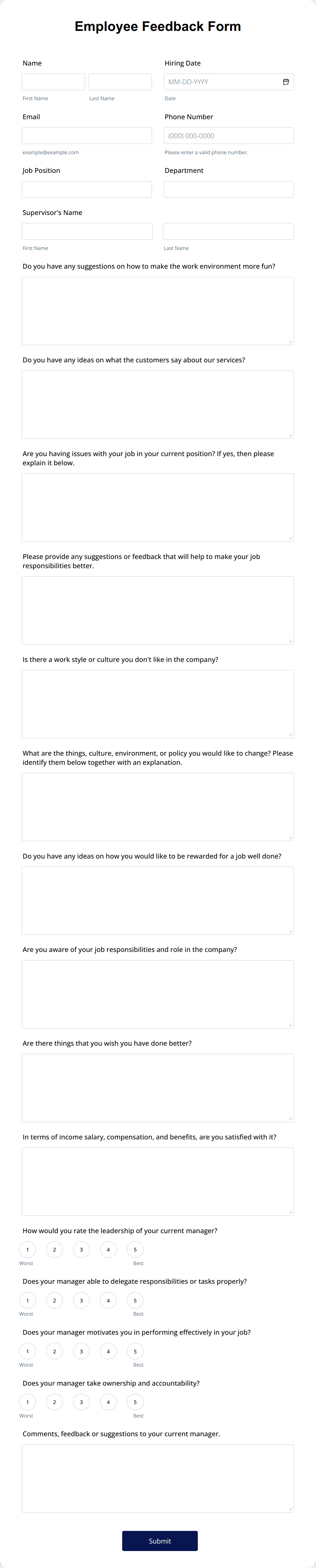The width and height of the screenshot is (316, 1568).
Task: Focus the Job Position field
Action: tap(87, 189)
